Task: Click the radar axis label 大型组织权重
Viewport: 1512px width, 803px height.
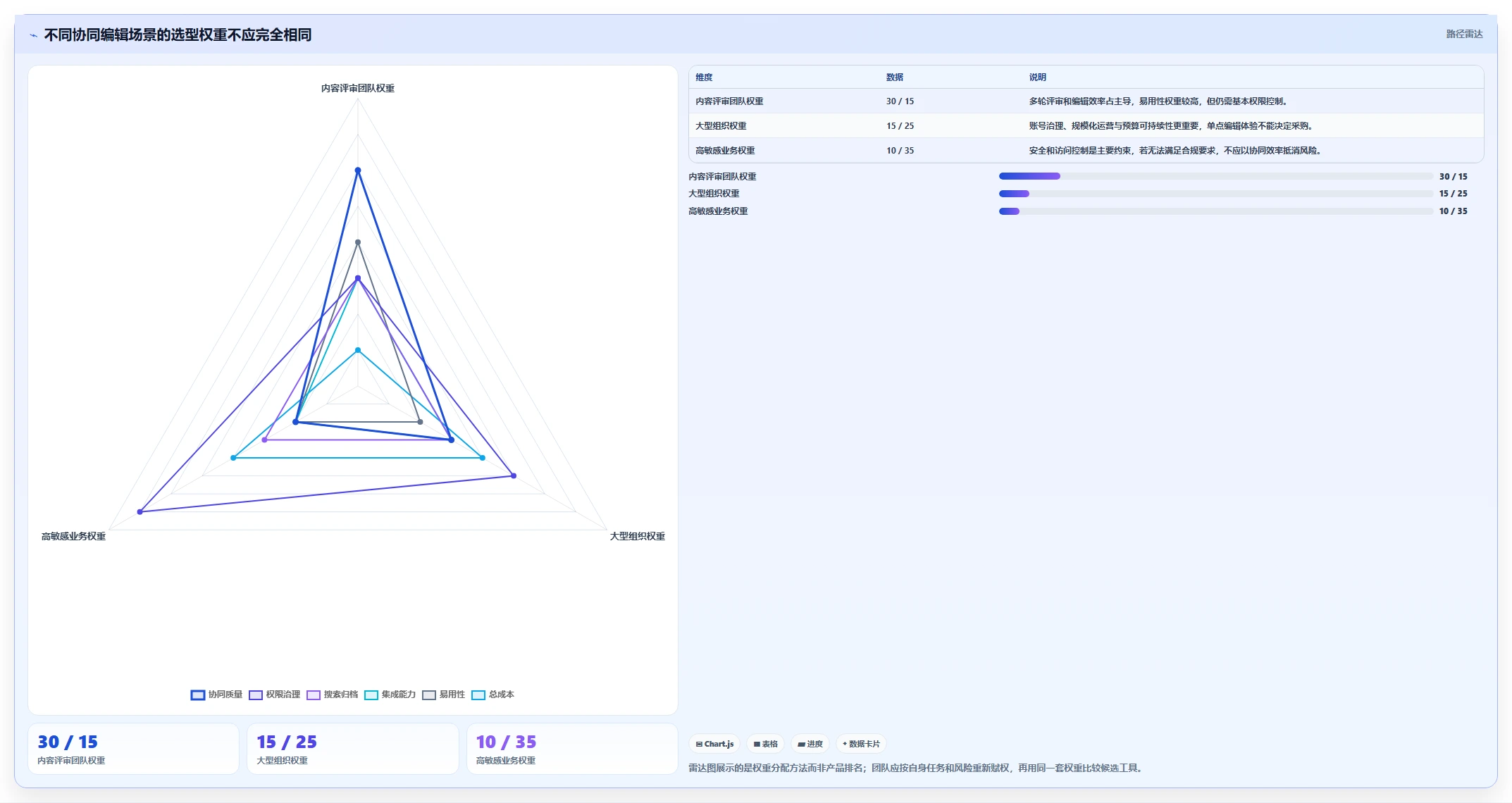Action: pos(637,537)
